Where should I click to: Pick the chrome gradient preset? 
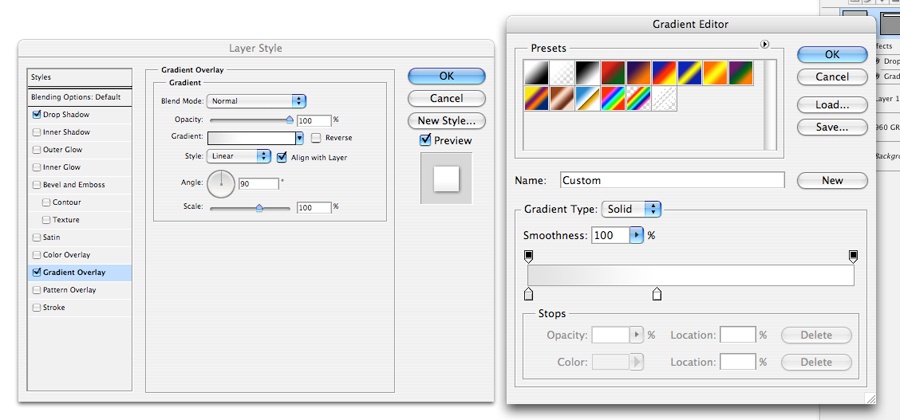pyautogui.click(x=587, y=99)
